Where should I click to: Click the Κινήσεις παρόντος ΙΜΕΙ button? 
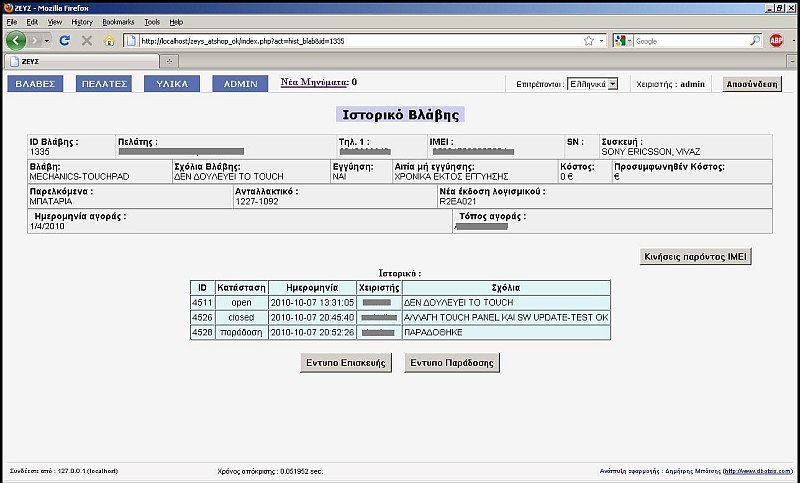point(695,257)
